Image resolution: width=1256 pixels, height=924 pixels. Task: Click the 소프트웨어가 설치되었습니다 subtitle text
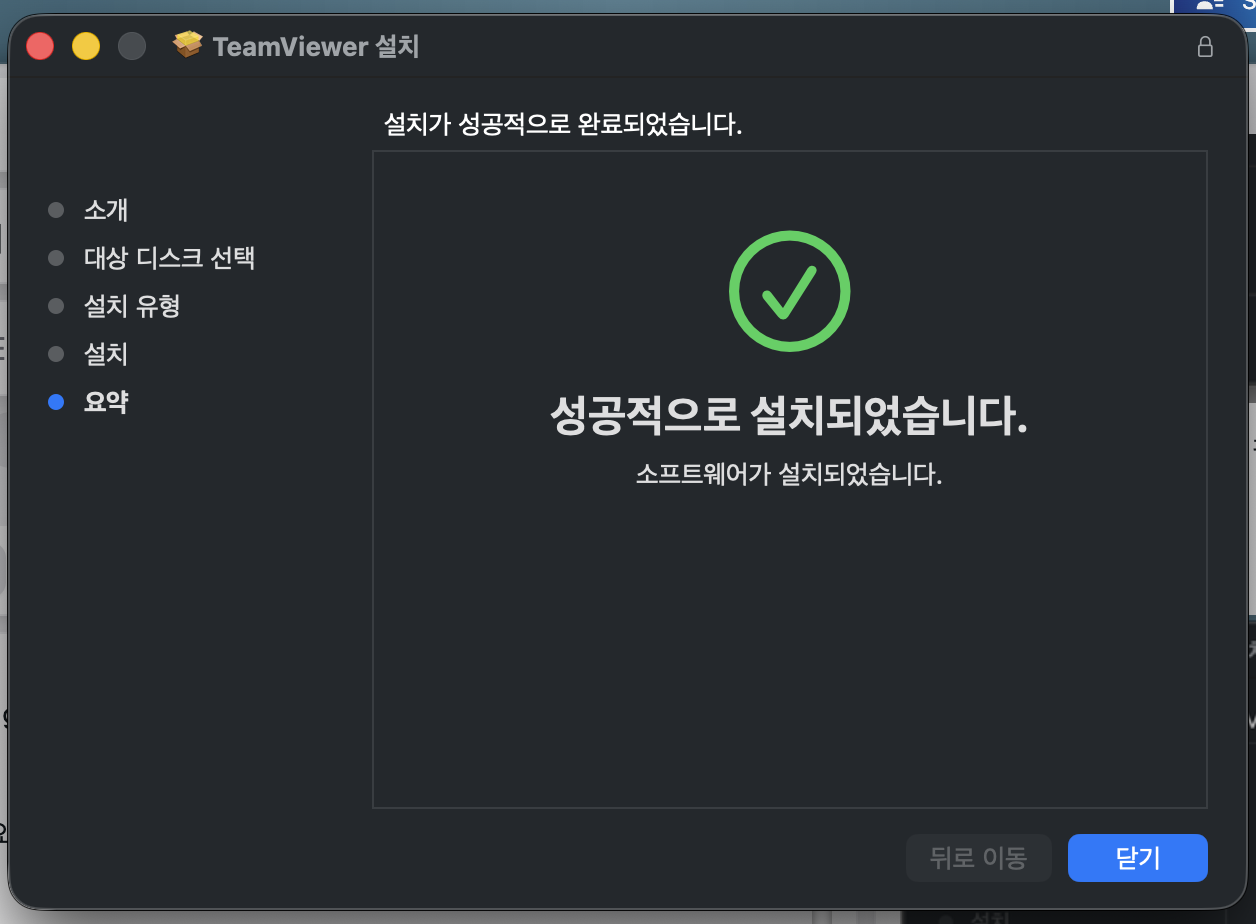coord(789,474)
